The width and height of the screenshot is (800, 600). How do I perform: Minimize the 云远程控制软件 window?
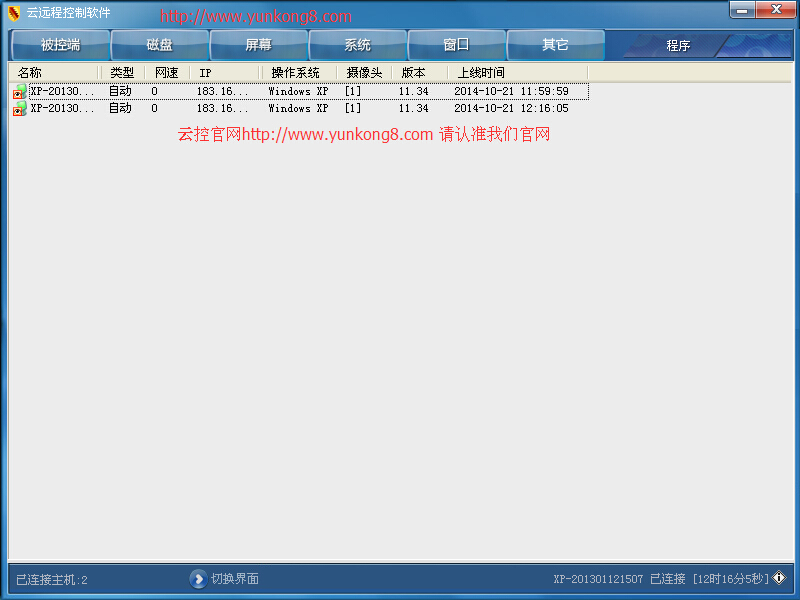click(743, 10)
